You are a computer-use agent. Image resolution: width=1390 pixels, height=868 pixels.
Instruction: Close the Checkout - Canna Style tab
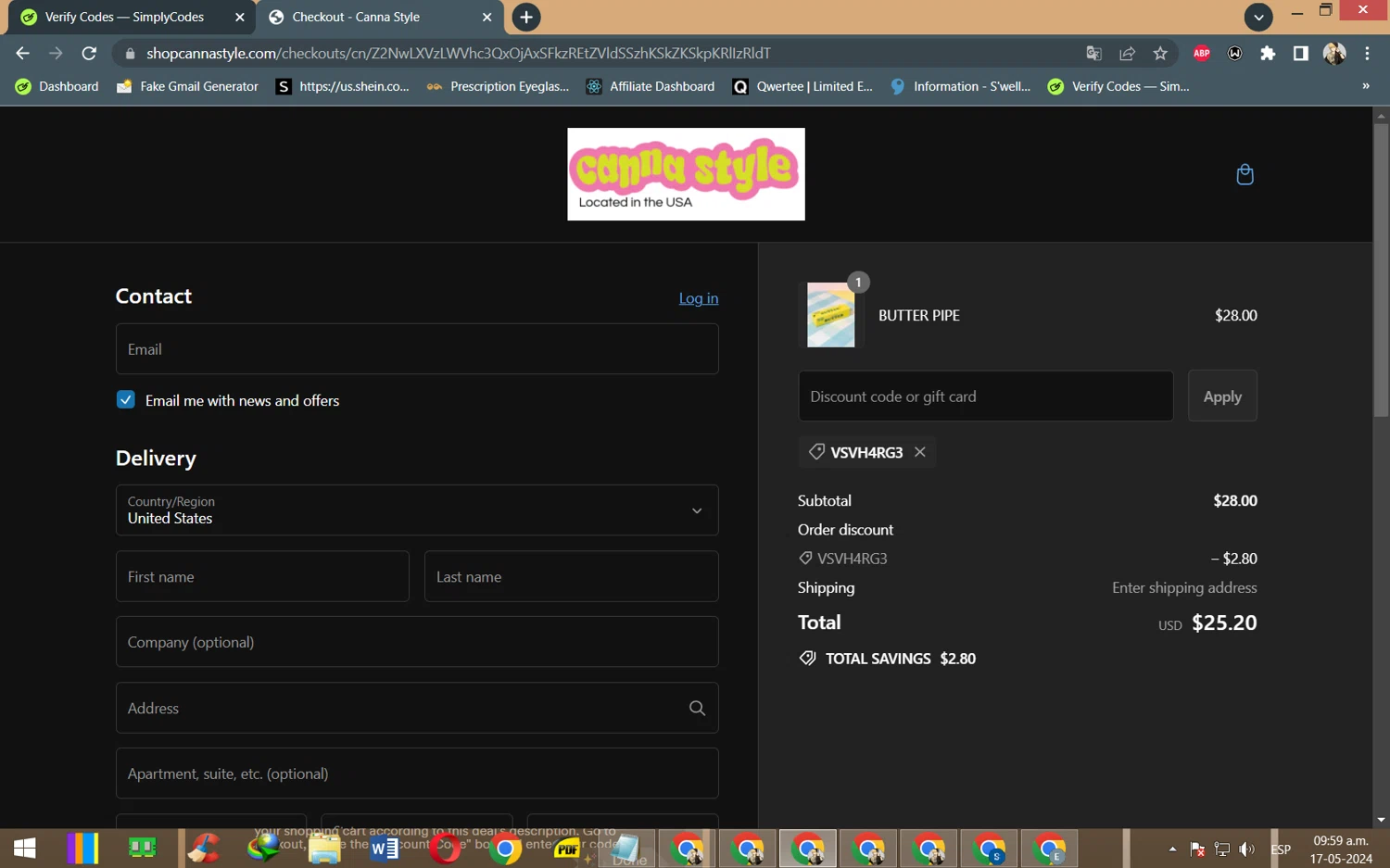(486, 17)
